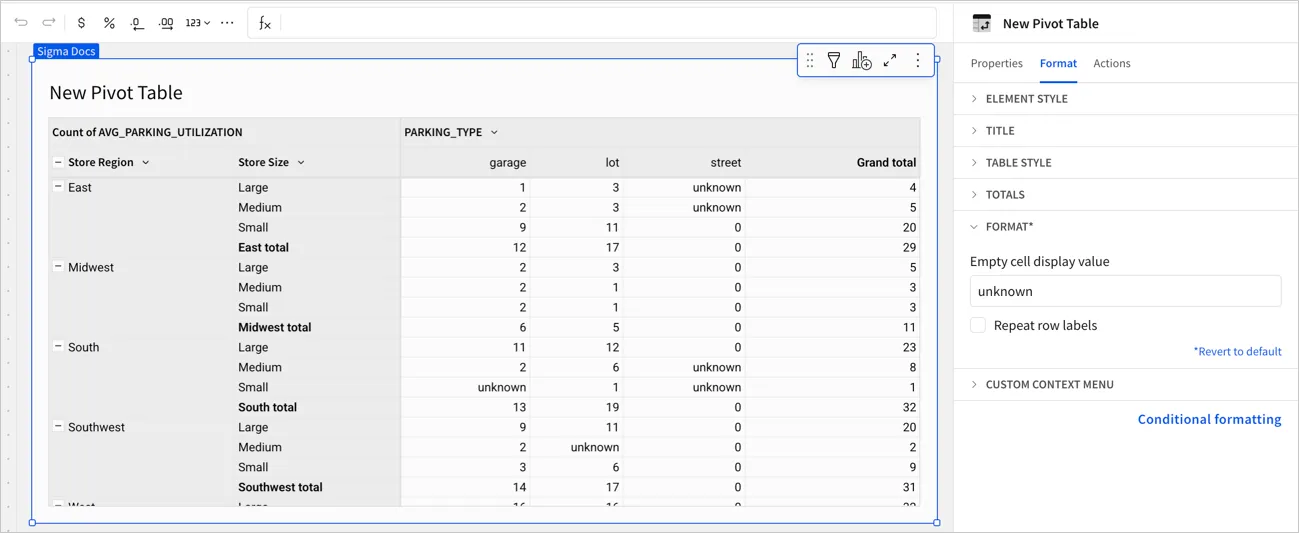Click Grand total value 29 for East

908,247
